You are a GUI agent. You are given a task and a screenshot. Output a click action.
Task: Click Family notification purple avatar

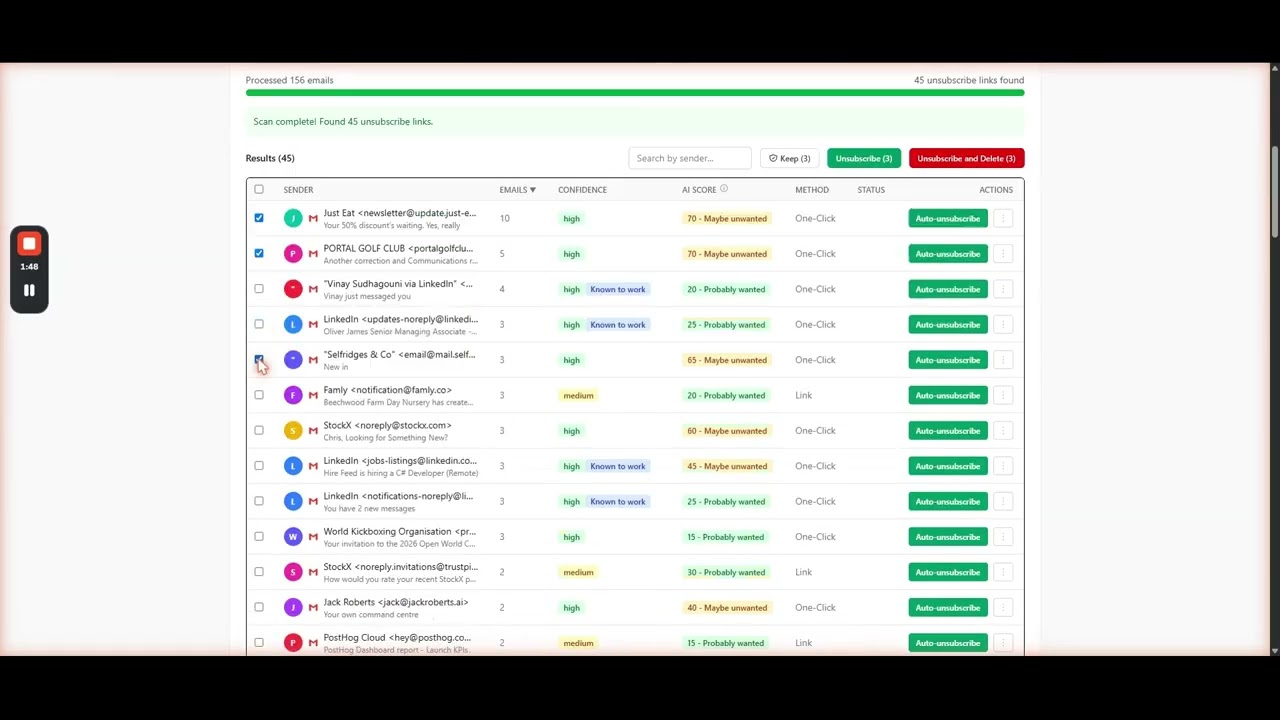point(292,395)
